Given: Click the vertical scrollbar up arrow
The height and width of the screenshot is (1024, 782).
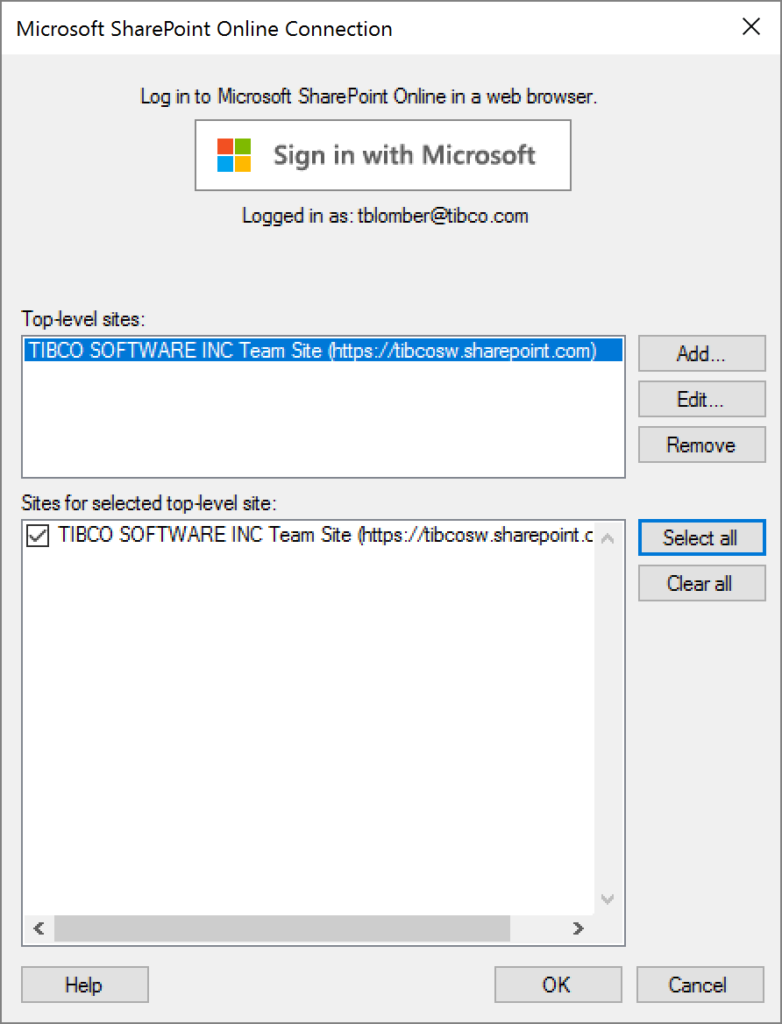Looking at the screenshot, I should (x=608, y=539).
